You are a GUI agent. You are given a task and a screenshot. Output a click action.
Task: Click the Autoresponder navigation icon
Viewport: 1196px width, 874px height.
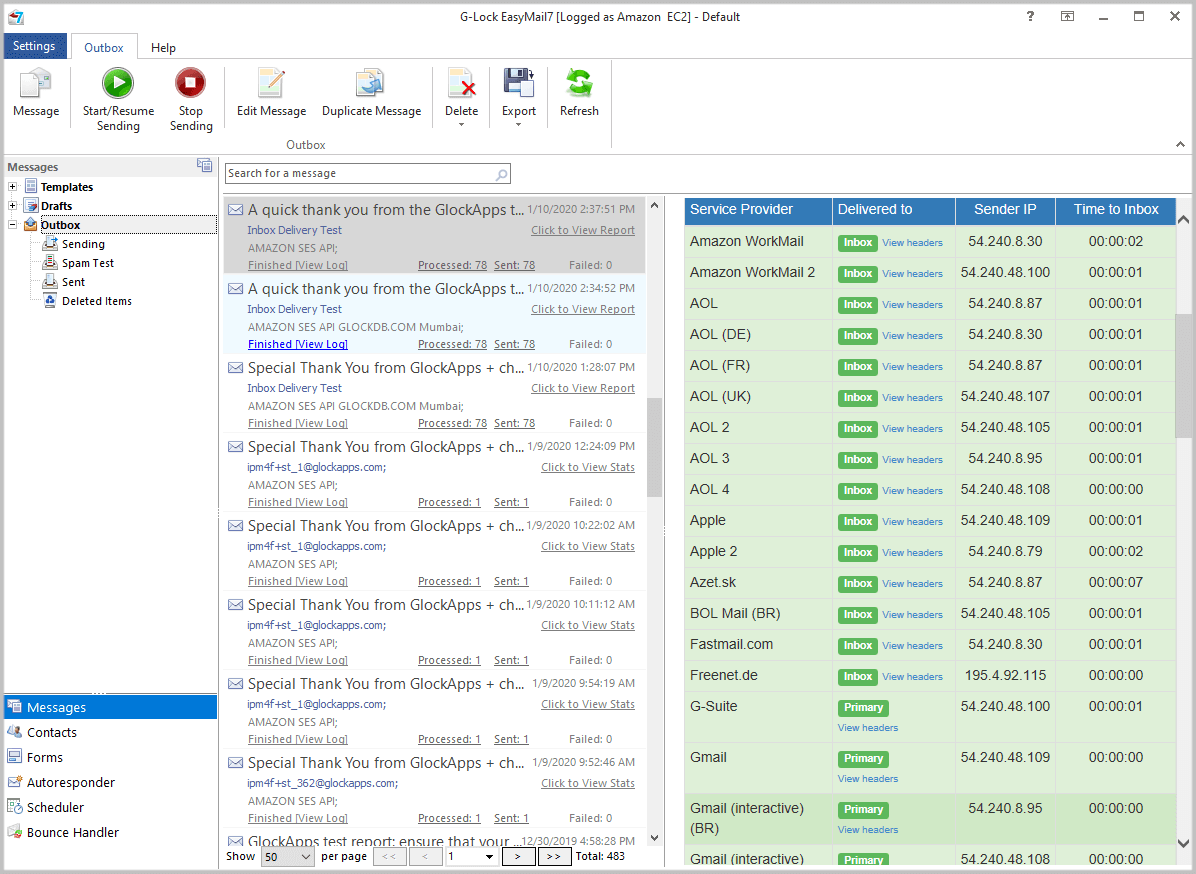14,782
